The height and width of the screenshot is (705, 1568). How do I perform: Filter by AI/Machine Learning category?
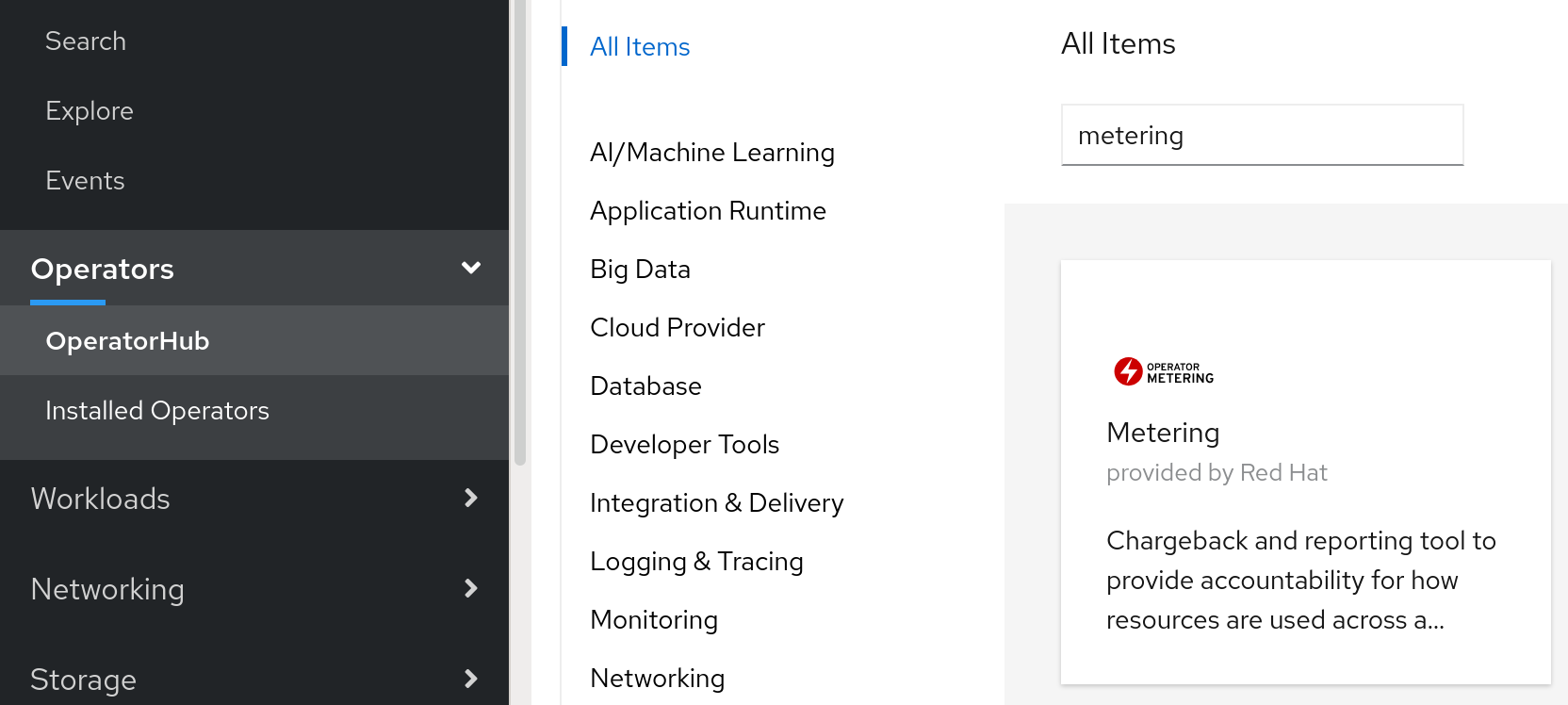coord(711,153)
